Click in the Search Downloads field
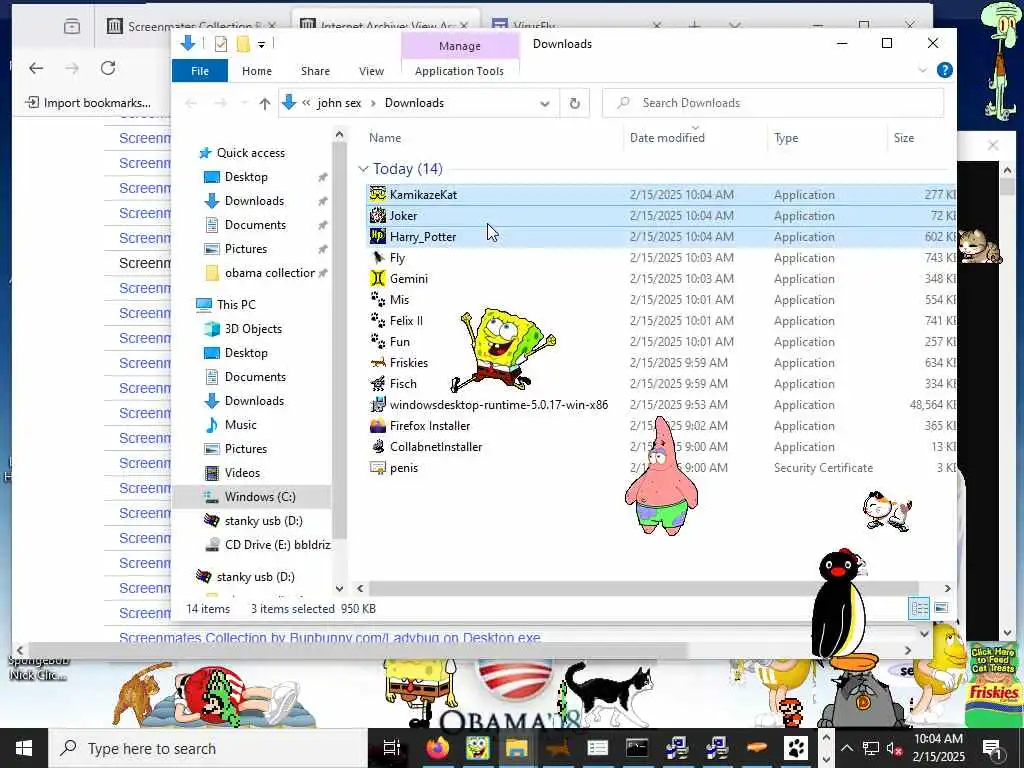 (773, 103)
